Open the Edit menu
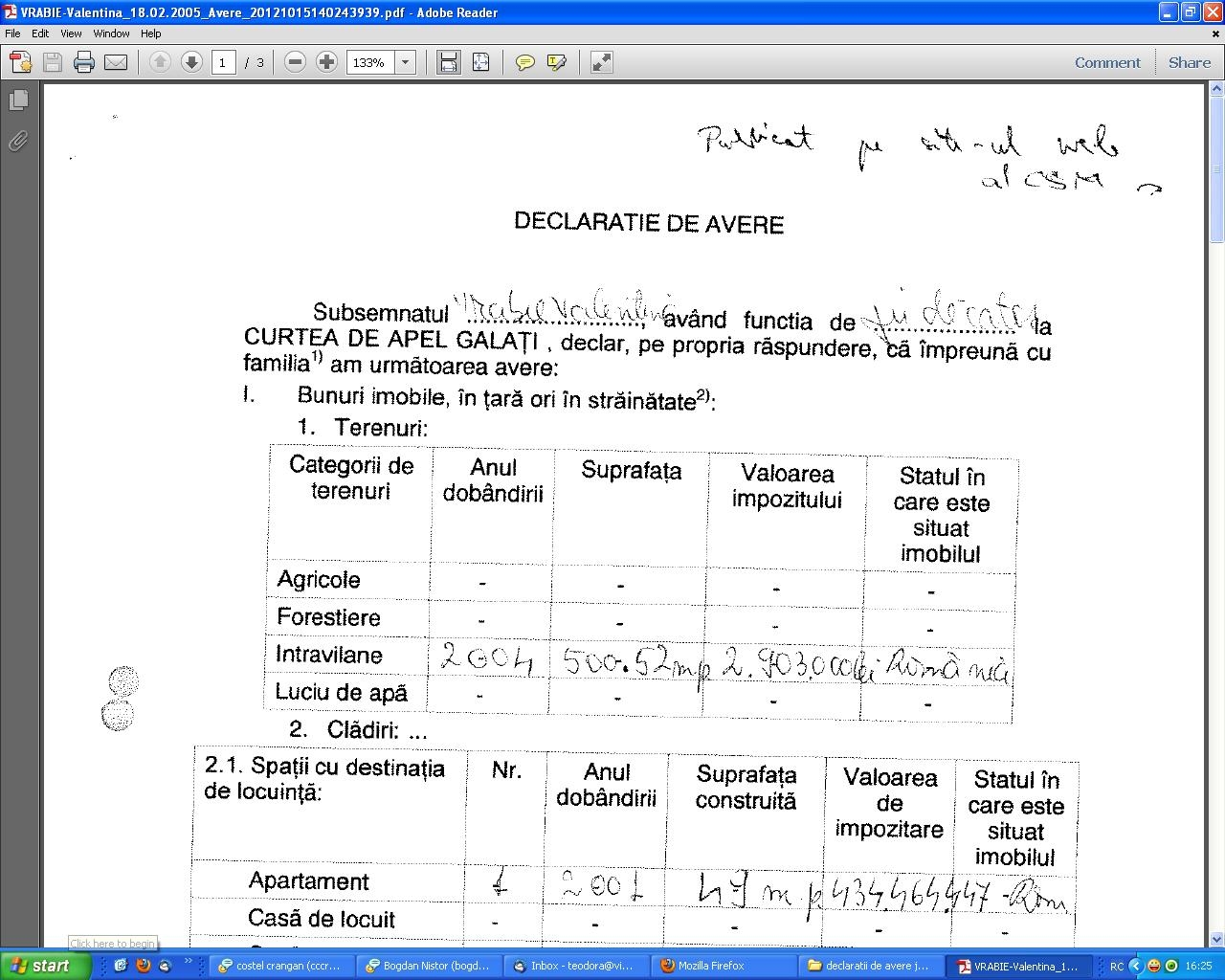The image size is (1225, 980). tap(40, 33)
